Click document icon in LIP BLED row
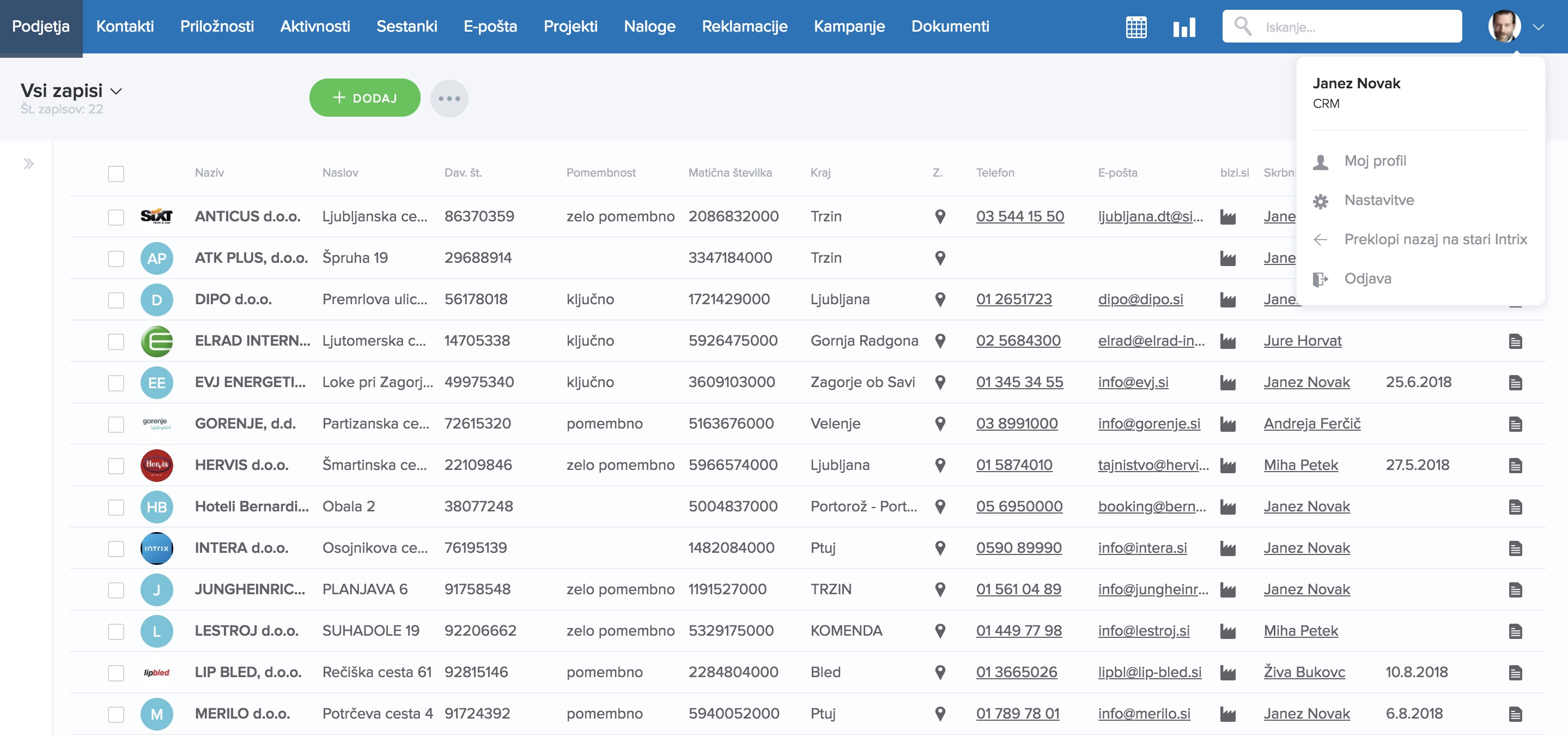 (1515, 673)
